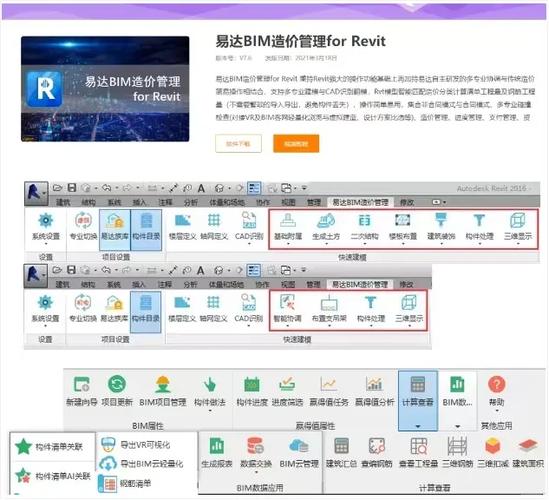Select the 查编钢筋 icon
Screen dimensions: 549x500
[x=377, y=446]
